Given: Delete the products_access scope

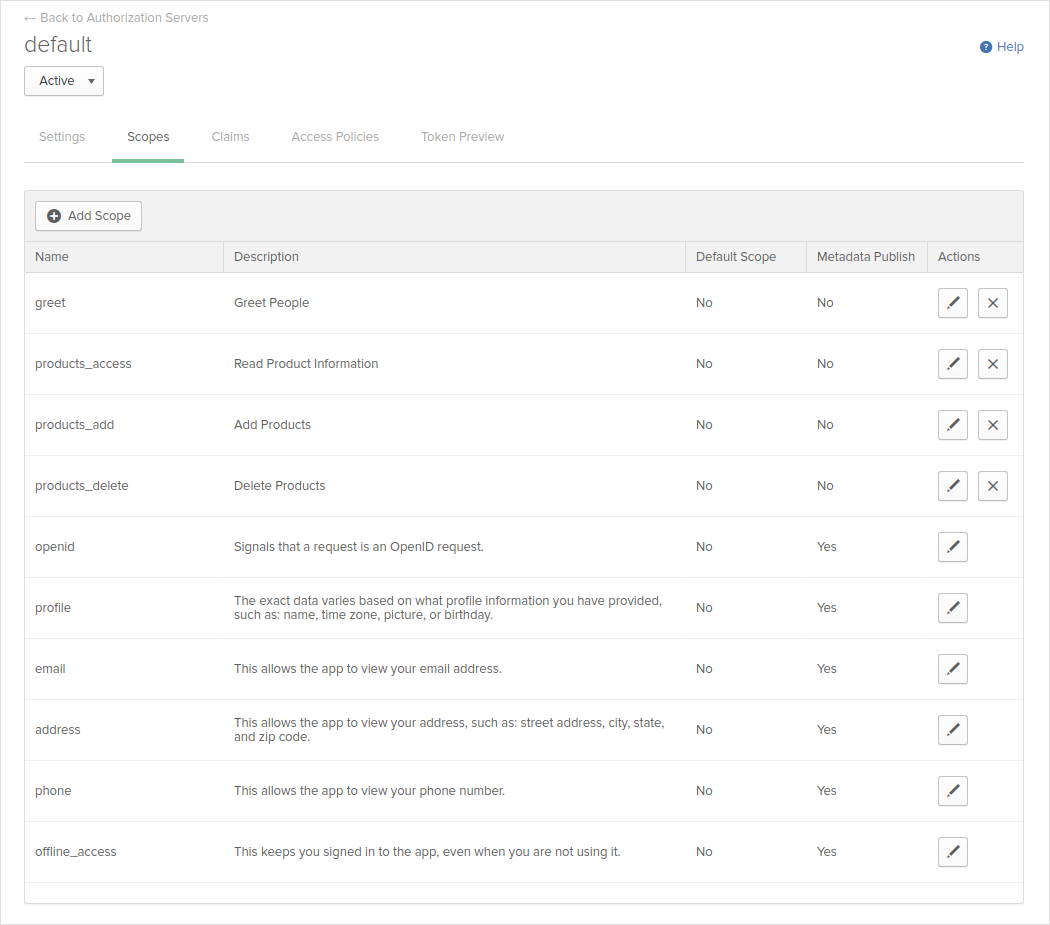Looking at the screenshot, I should pos(992,364).
